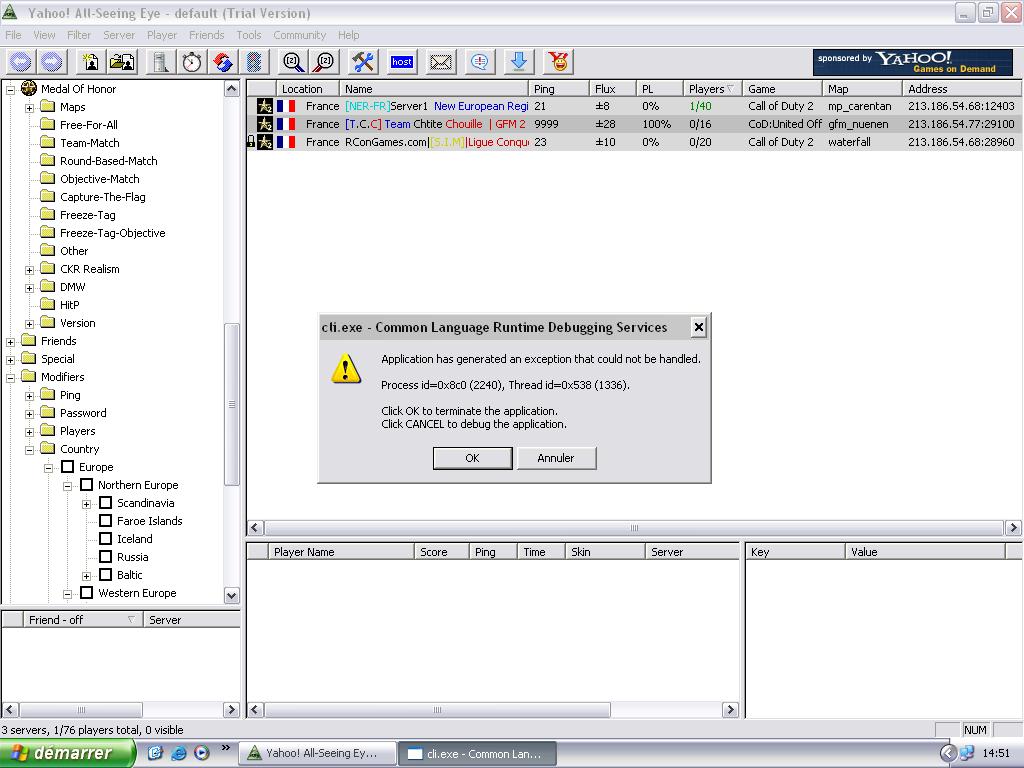The width and height of the screenshot is (1024, 768).
Task: Open the Tools menu
Action: tap(249, 35)
